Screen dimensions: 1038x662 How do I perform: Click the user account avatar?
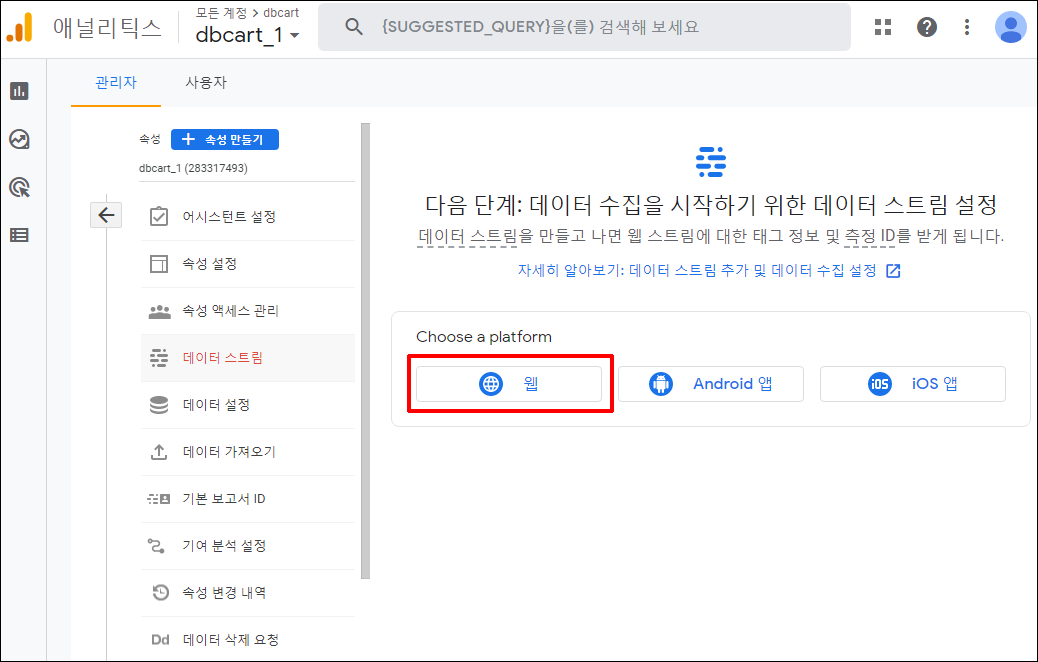click(1010, 27)
